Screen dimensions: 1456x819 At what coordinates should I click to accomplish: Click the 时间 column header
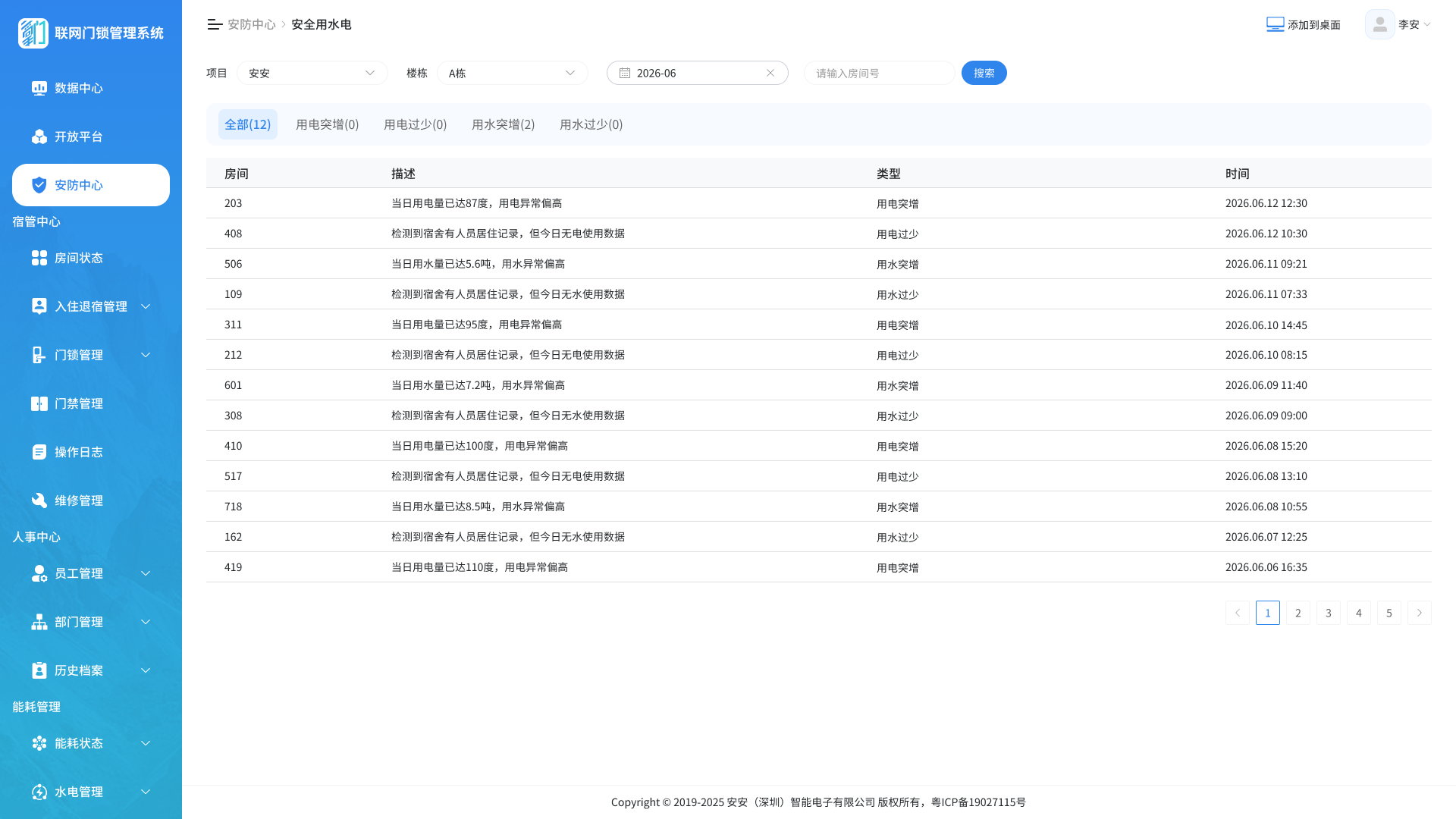[x=1238, y=174]
